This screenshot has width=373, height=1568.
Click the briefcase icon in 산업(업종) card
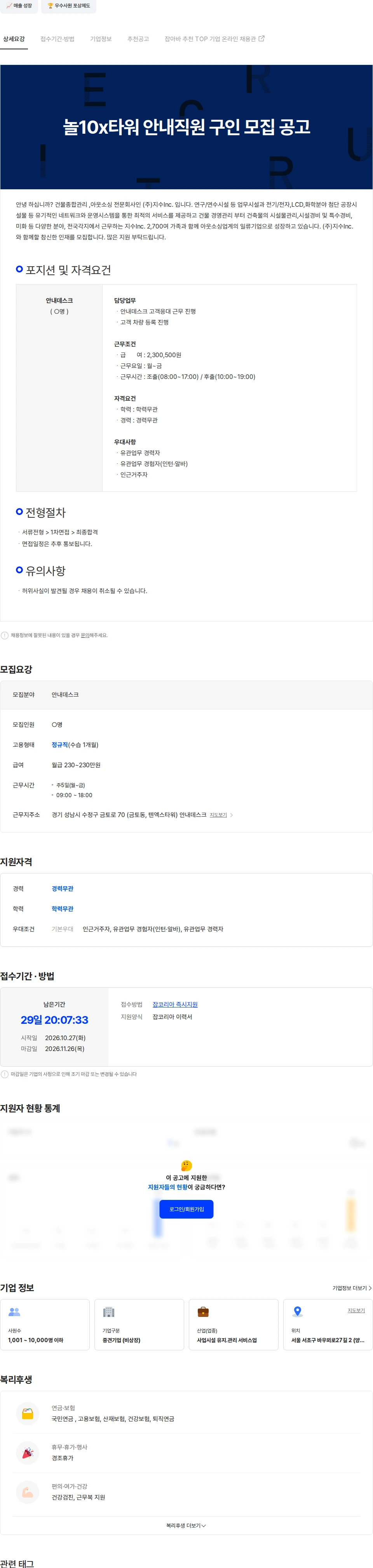click(x=203, y=1312)
